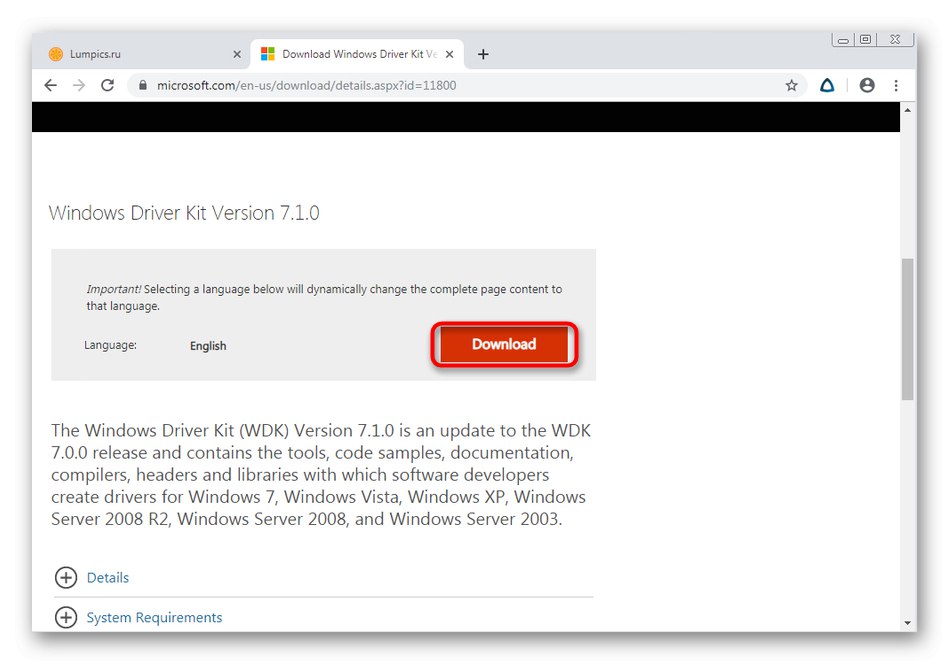
Task: Open the cloud extension icon in toolbar
Action: tap(827, 85)
